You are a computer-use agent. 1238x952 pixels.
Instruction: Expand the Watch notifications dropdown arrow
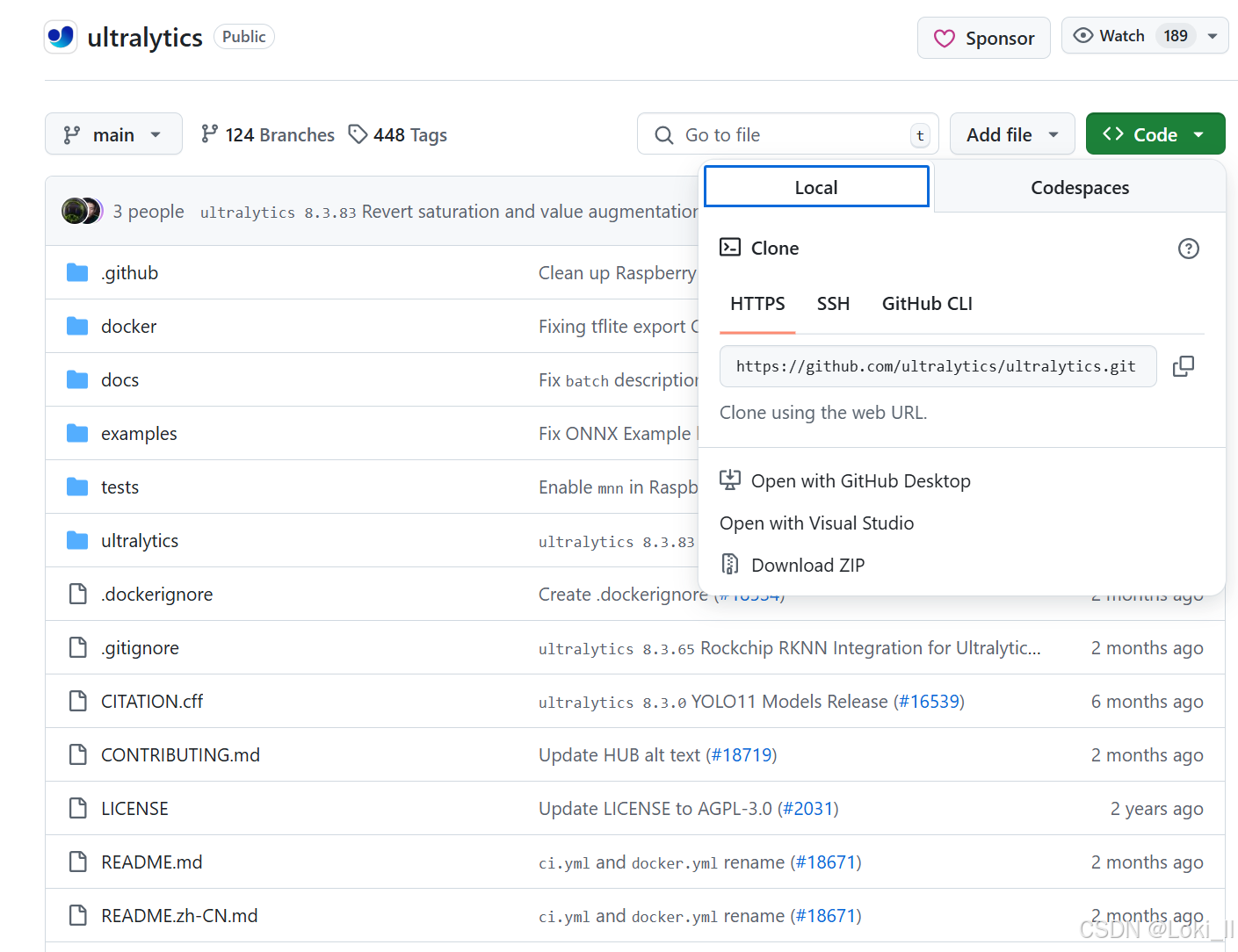pos(1213,36)
